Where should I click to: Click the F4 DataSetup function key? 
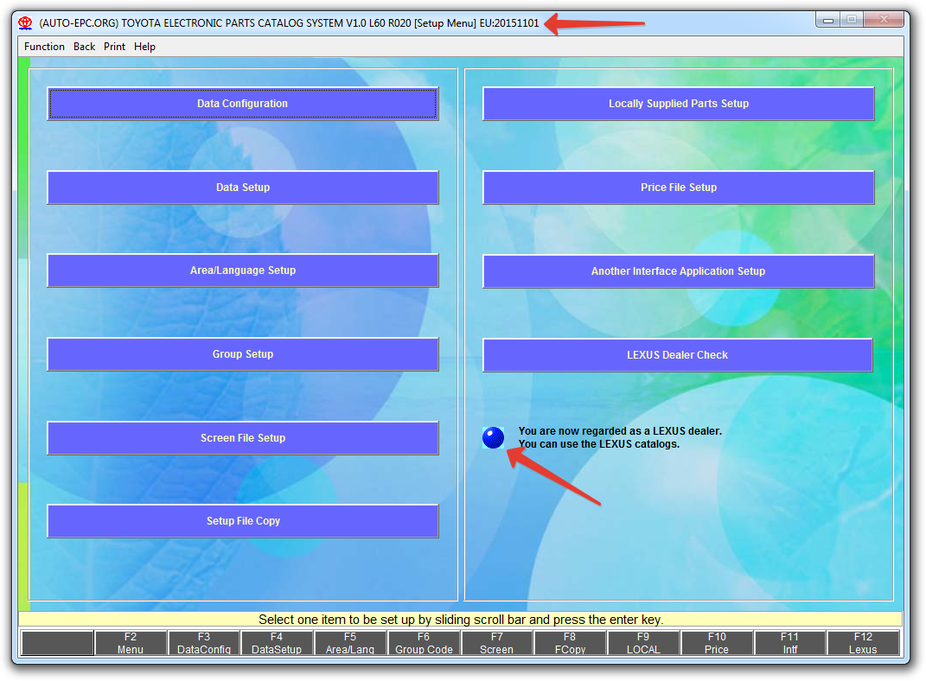[277, 643]
